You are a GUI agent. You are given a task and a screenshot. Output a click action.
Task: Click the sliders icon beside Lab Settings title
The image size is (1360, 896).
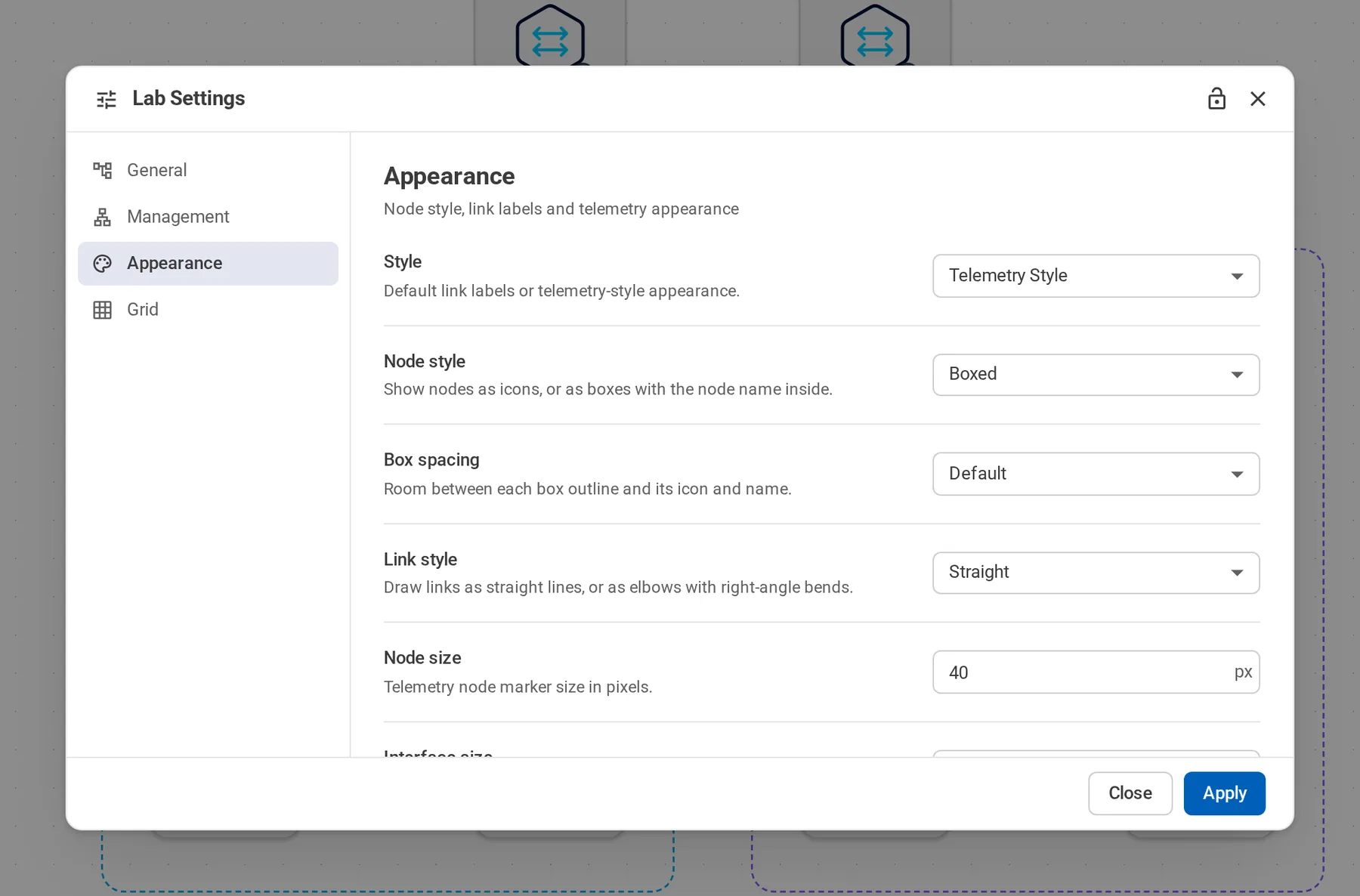click(107, 99)
